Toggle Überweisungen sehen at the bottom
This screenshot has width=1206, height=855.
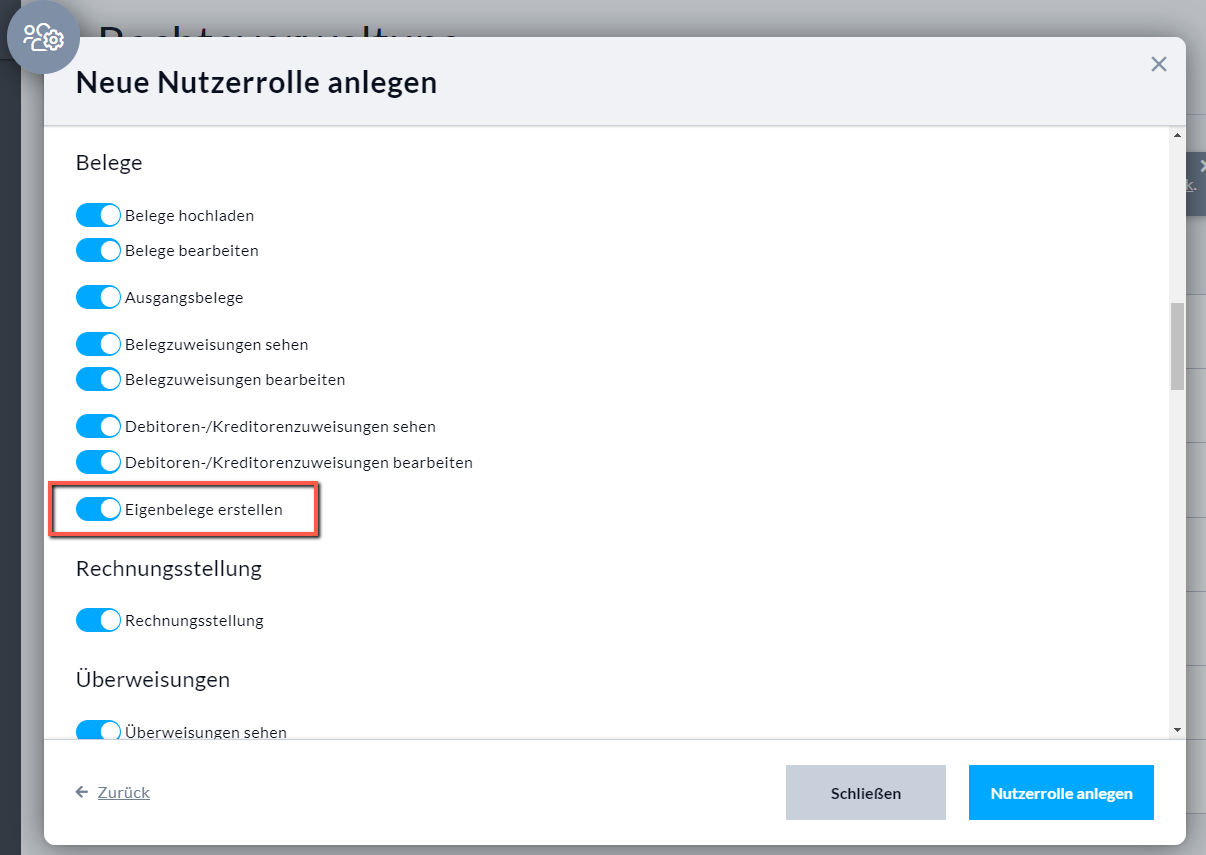tap(97, 730)
